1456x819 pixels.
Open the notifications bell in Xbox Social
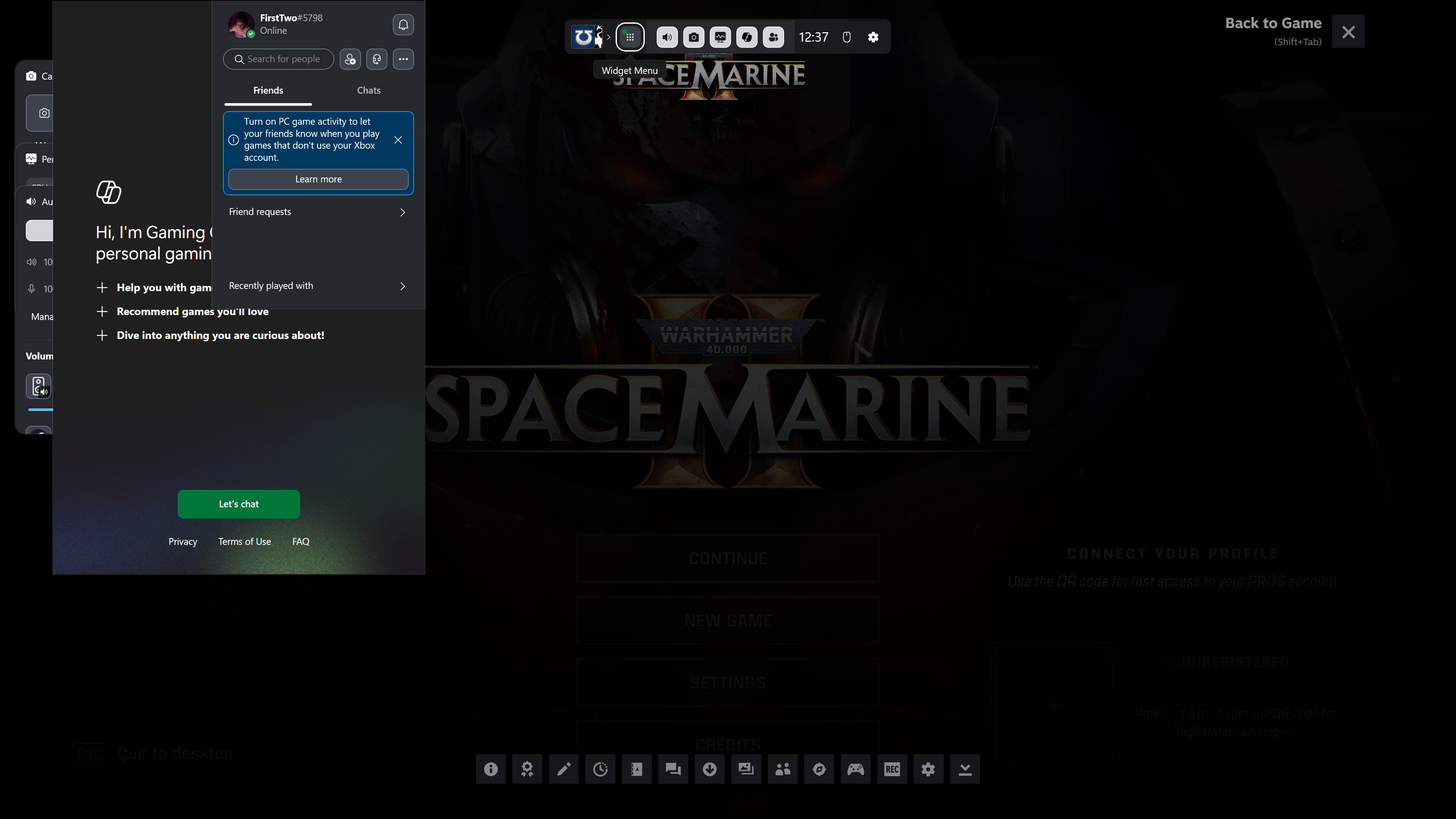[x=403, y=25]
